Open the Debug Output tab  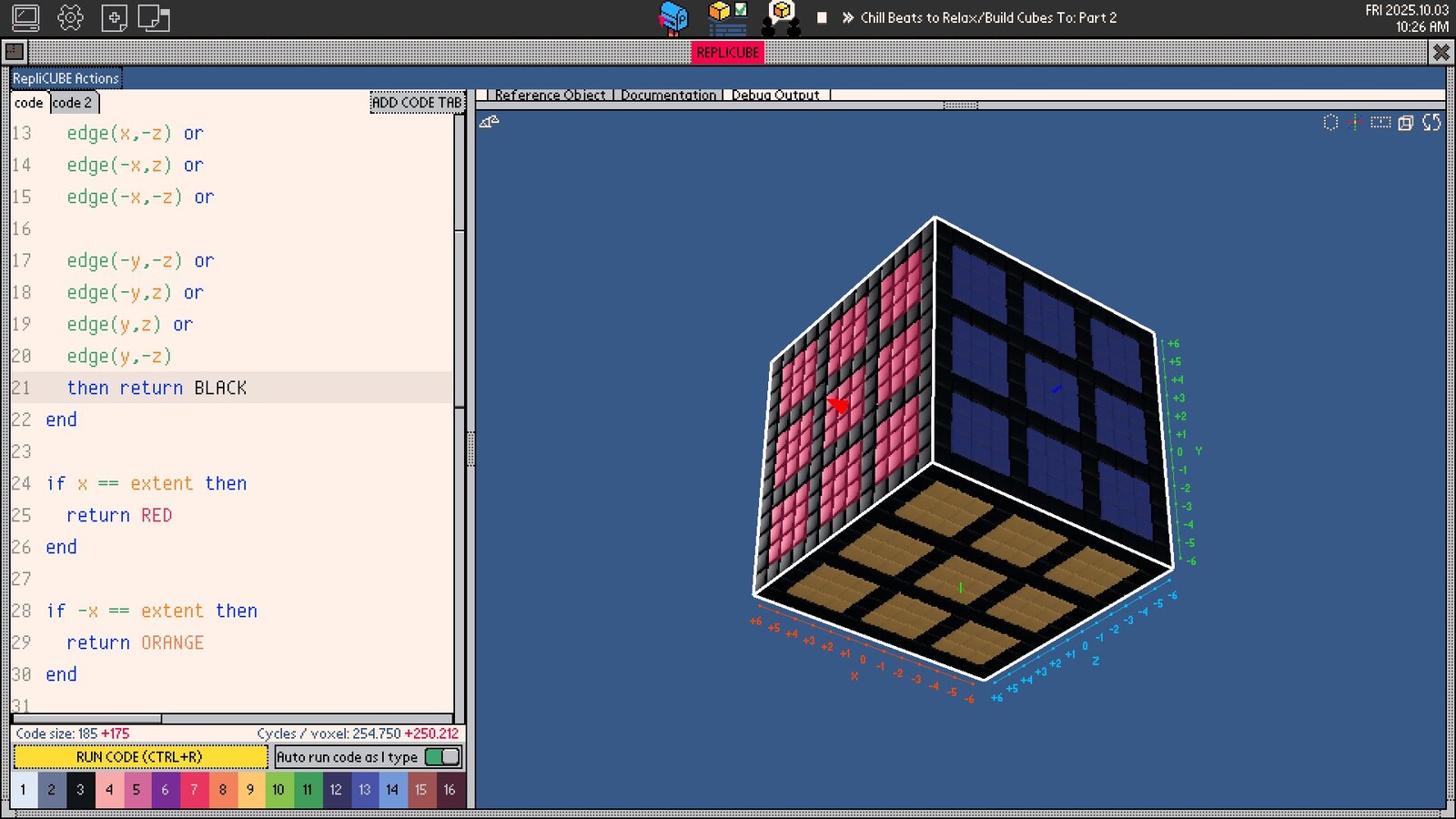tap(775, 95)
